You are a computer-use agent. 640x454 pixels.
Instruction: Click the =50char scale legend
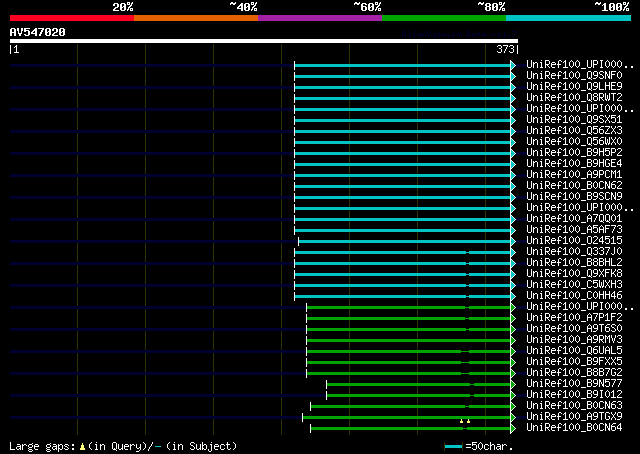click(x=478, y=446)
